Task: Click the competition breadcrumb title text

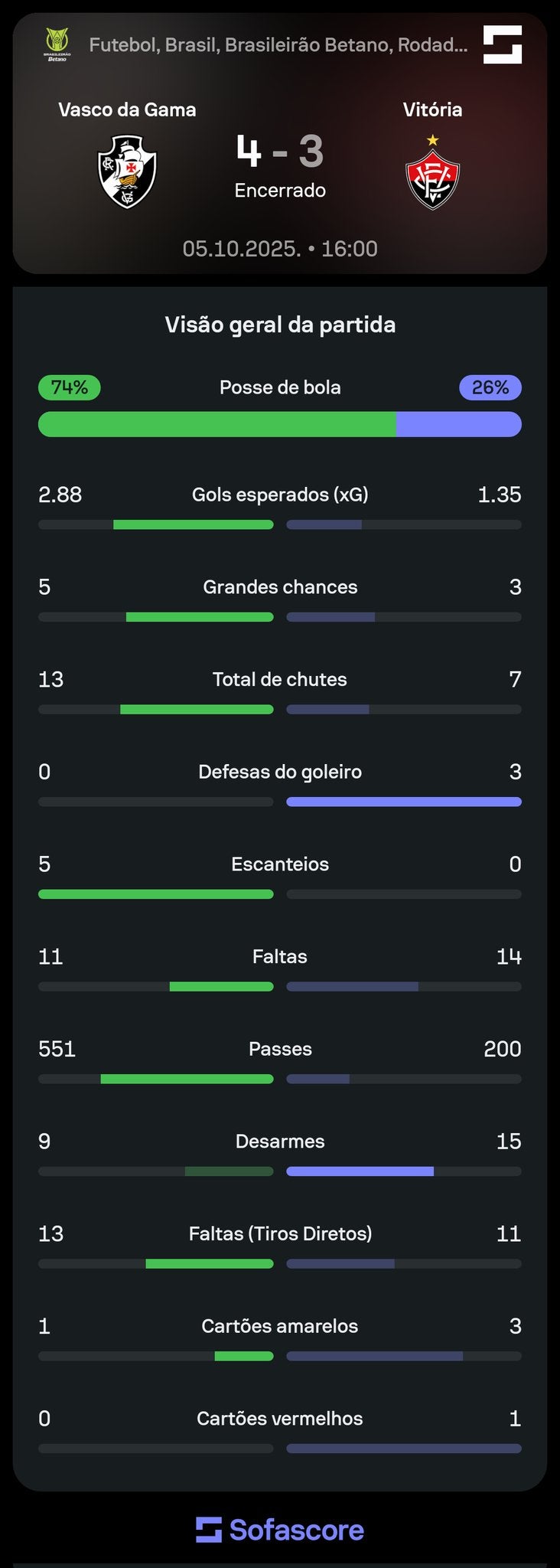Action: click(x=278, y=45)
